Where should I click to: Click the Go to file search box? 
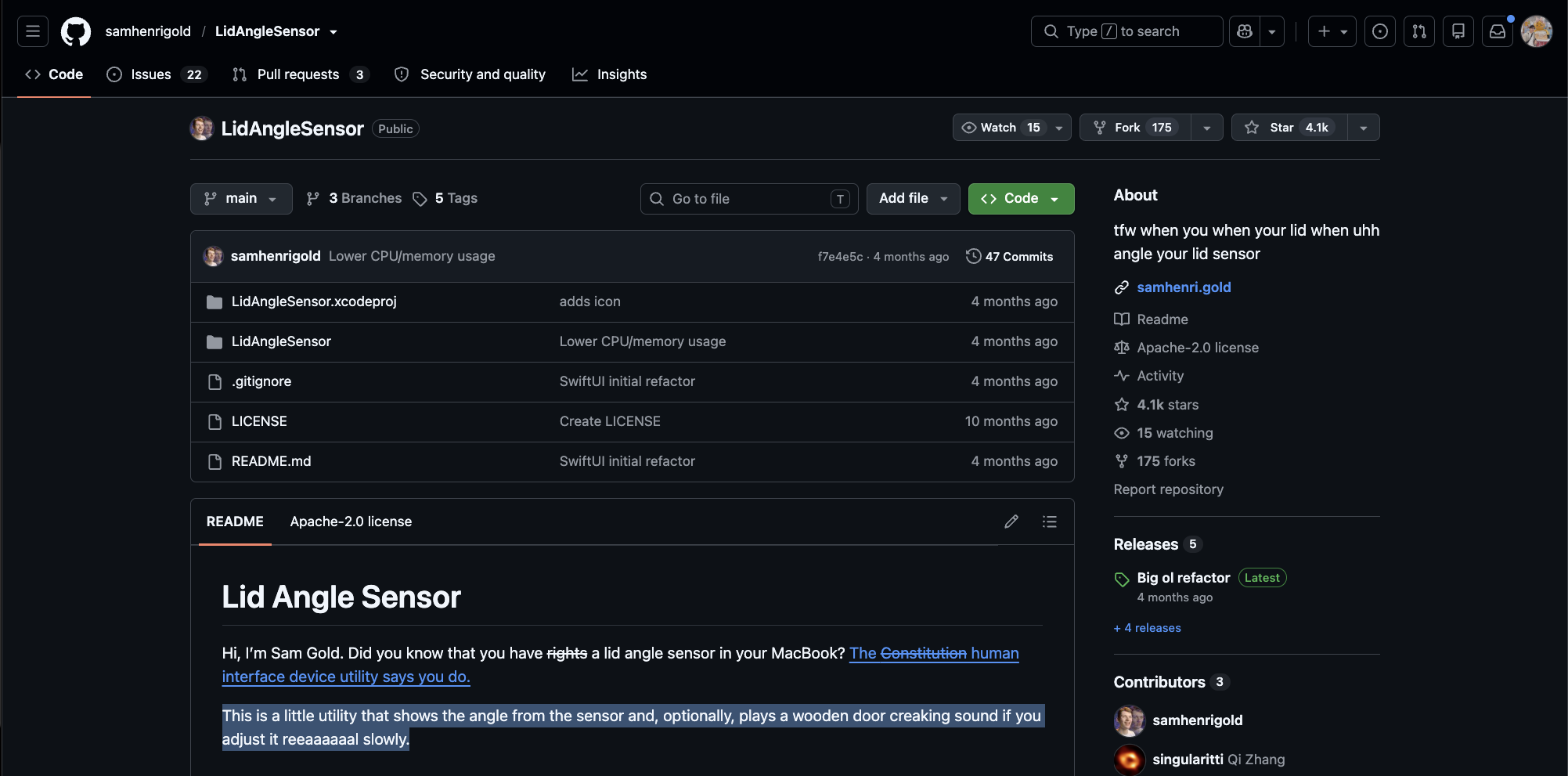pyautogui.click(x=749, y=199)
